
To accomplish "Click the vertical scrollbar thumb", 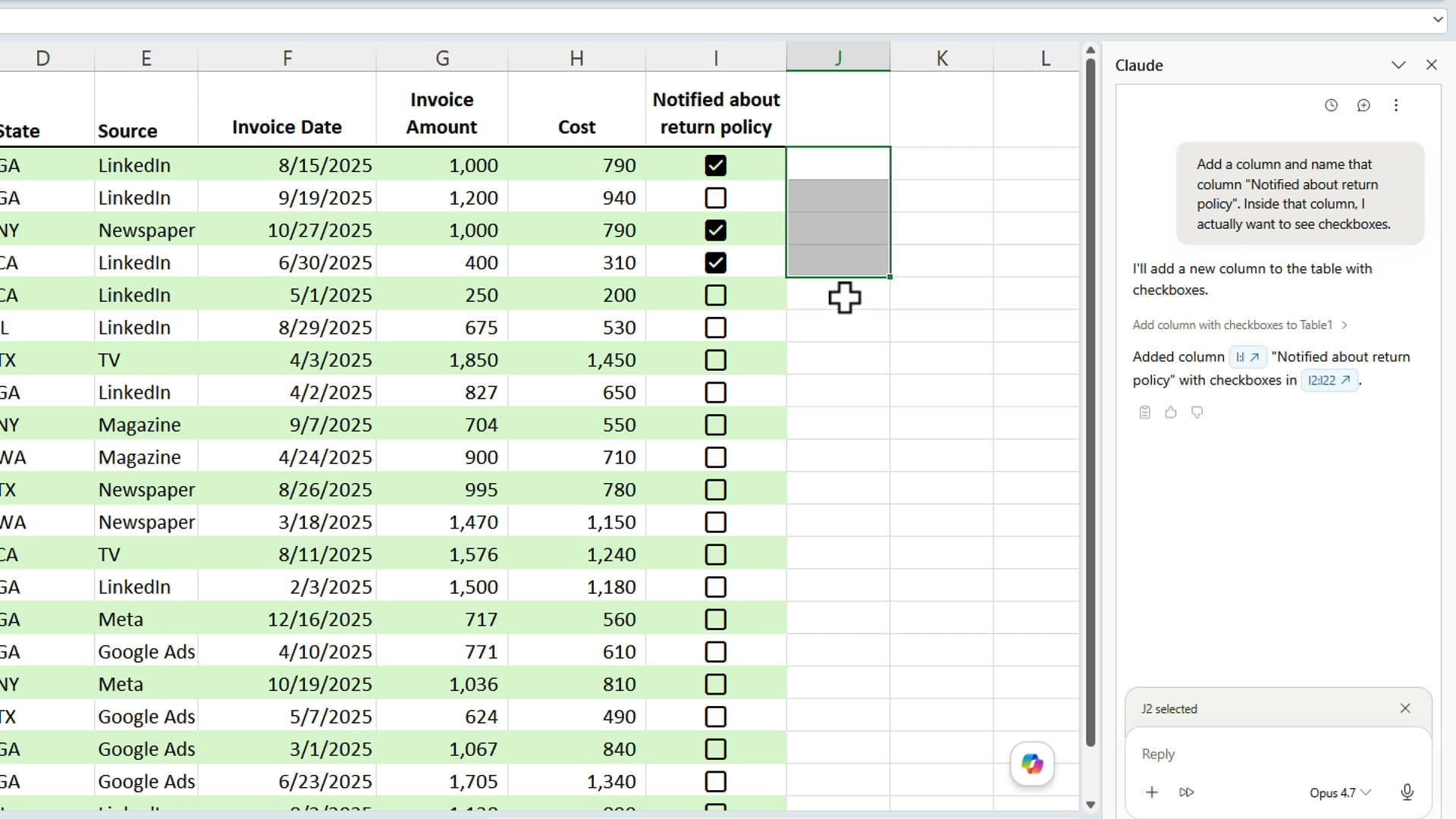I will click(x=1090, y=403).
